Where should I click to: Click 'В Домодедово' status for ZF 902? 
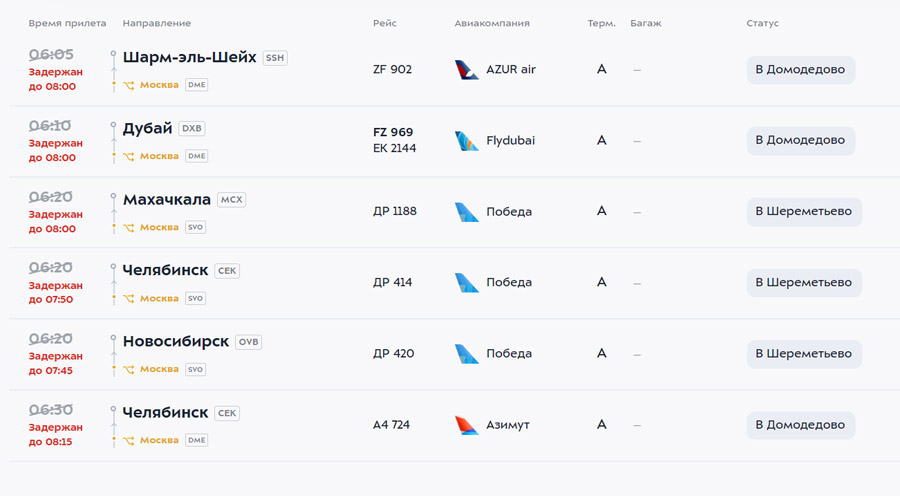pos(800,70)
